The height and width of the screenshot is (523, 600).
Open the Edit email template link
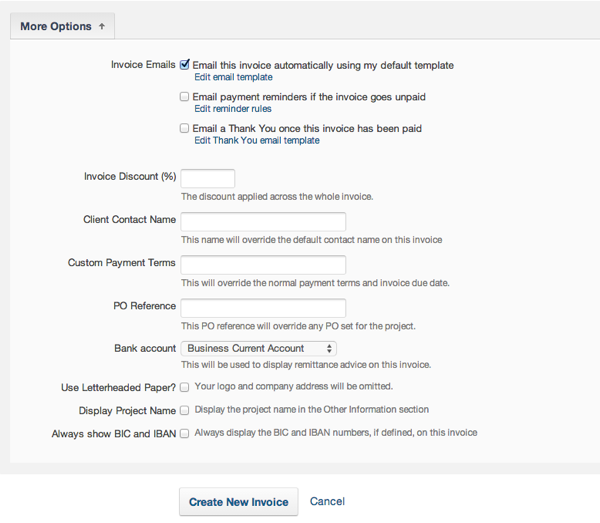[x=233, y=77]
